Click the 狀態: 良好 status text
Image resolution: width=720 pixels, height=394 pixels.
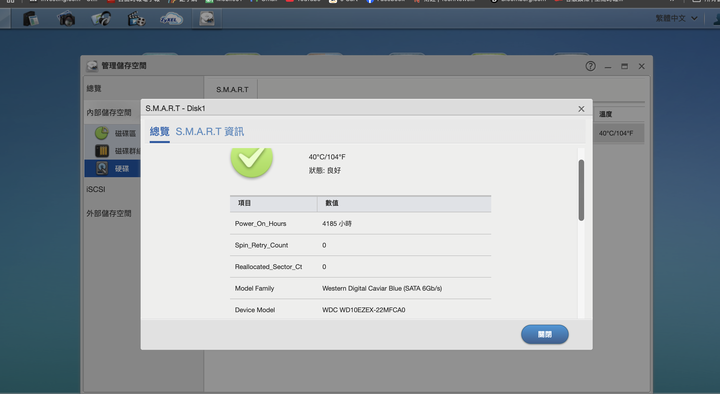pos(325,170)
